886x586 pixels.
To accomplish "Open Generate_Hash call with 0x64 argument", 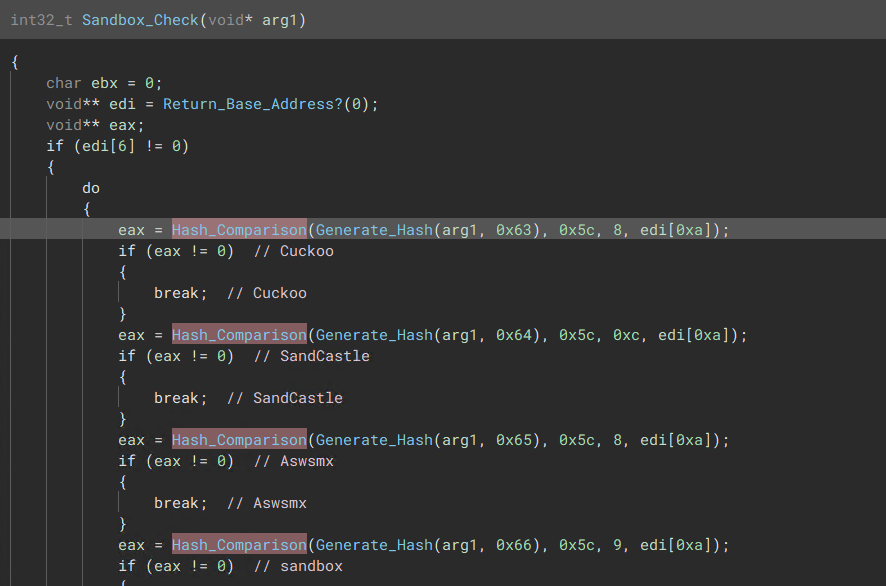I will pos(374,335).
